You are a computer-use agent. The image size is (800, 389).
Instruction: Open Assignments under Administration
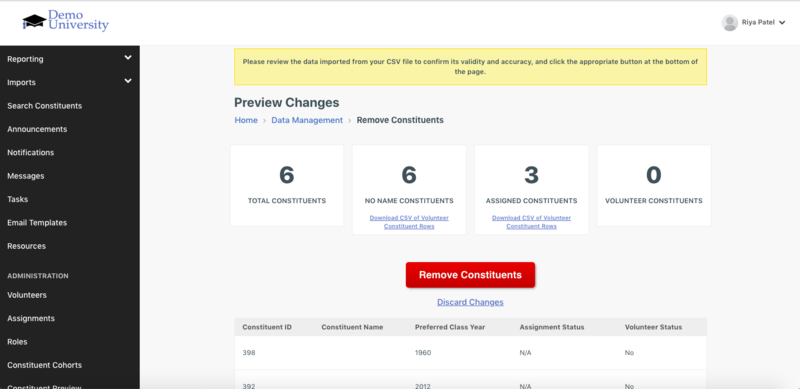(31, 319)
